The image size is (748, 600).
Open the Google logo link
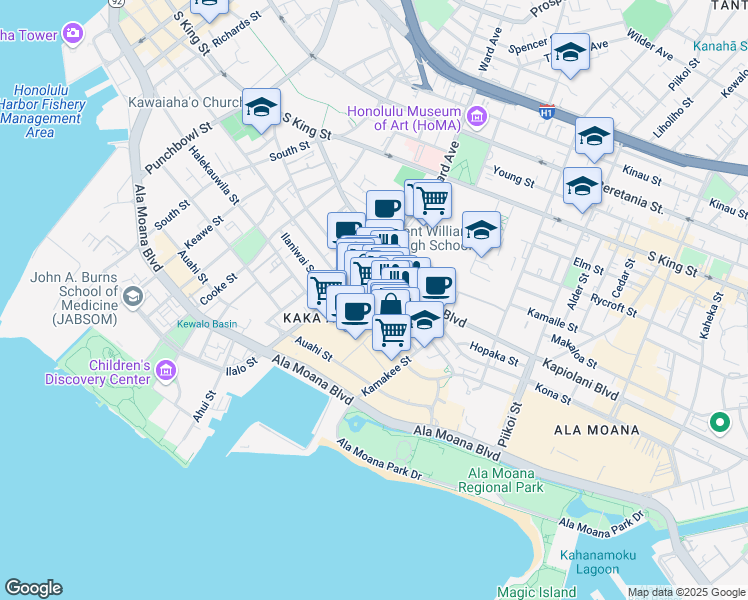33,588
